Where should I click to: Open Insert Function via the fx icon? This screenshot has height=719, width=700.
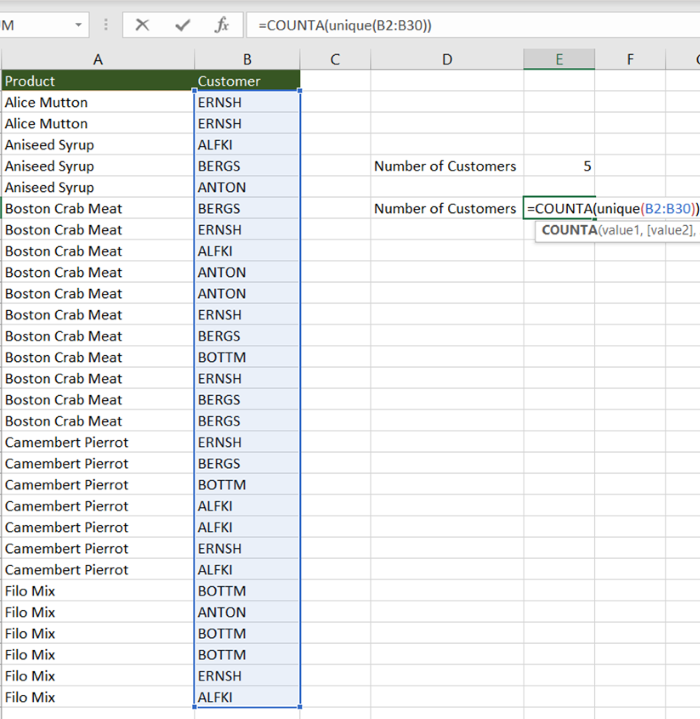click(222, 25)
